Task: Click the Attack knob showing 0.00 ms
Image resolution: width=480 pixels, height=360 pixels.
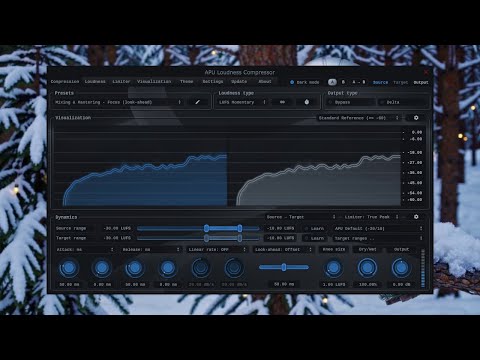Action: tap(102, 267)
